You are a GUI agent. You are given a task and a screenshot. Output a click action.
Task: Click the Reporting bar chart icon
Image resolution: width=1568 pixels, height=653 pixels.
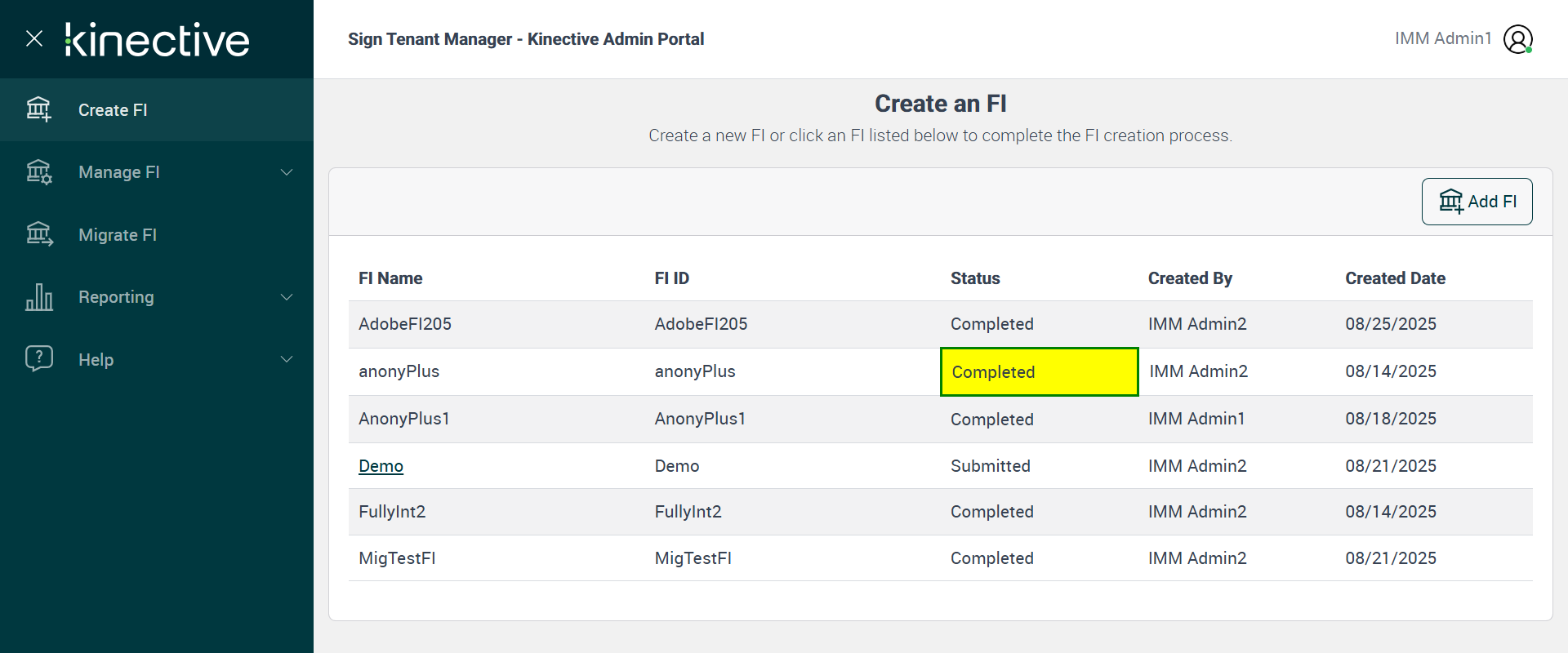[x=38, y=297]
